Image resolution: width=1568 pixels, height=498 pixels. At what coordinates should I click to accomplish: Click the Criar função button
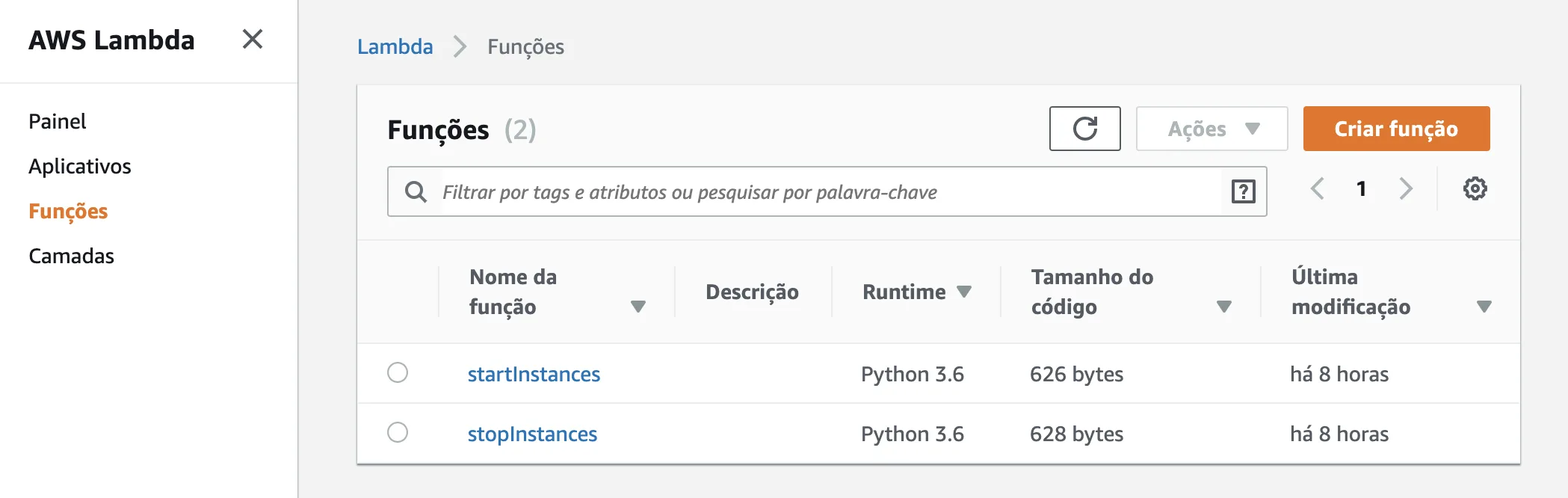pyautogui.click(x=1396, y=129)
